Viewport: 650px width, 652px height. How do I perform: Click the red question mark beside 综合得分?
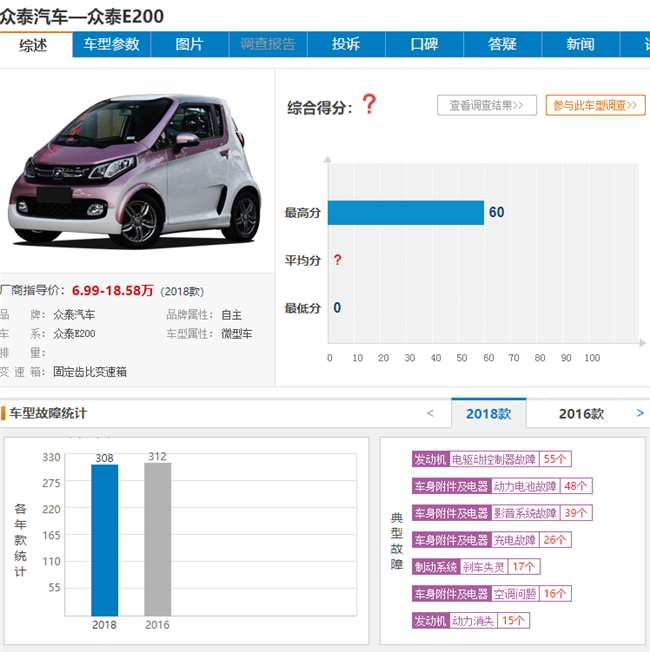[x=369, y=104]
